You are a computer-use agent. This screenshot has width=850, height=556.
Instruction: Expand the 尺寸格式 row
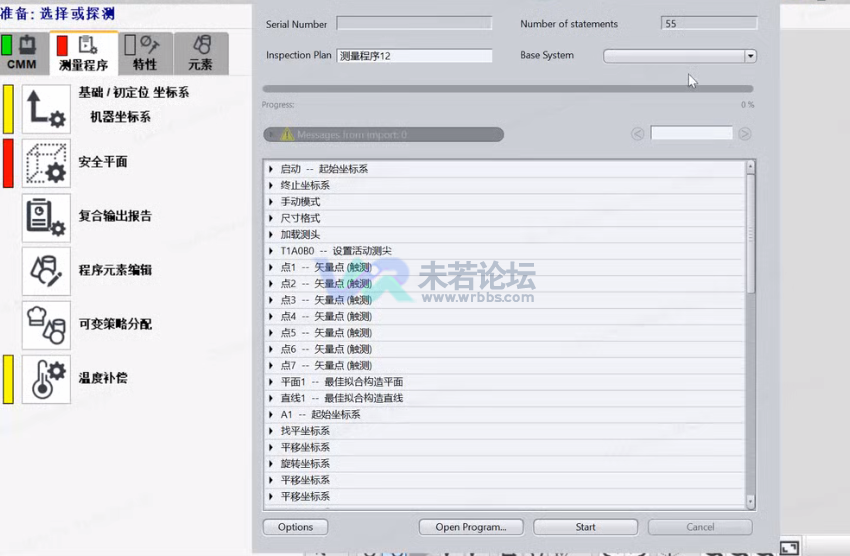coord(271,218)
